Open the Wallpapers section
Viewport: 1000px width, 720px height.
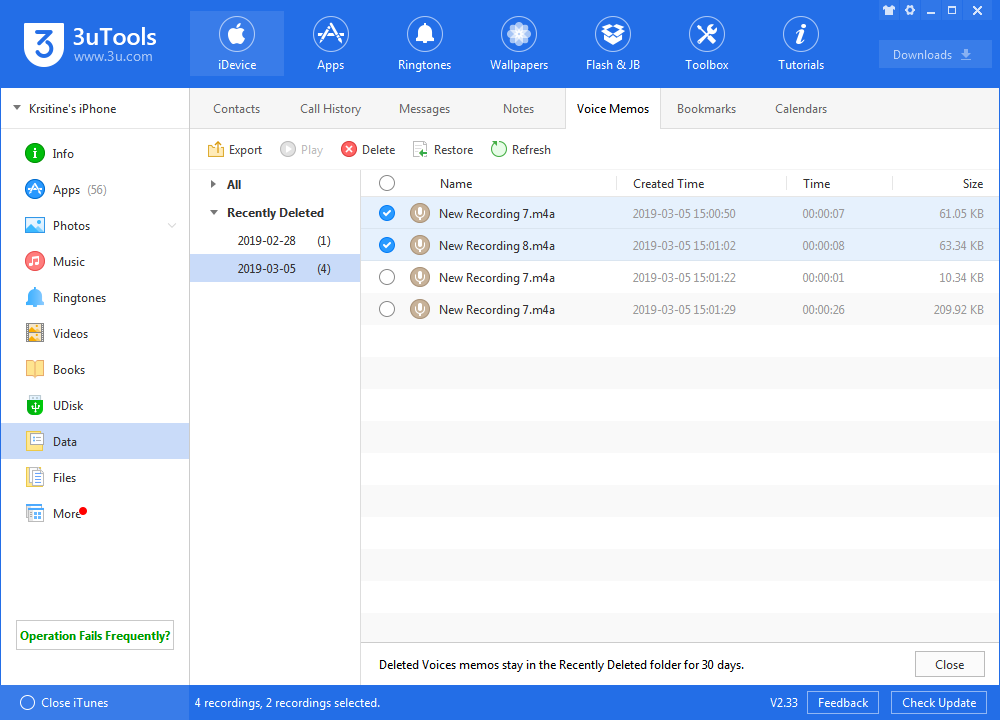pyautogui.click(x=518, y=43)
